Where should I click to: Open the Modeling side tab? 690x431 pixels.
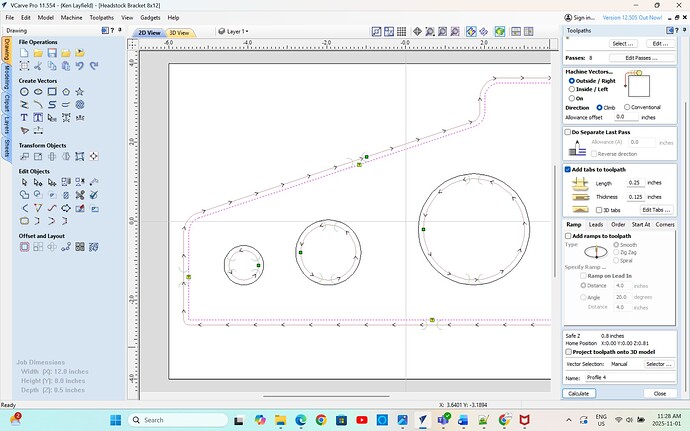(7, 78)
